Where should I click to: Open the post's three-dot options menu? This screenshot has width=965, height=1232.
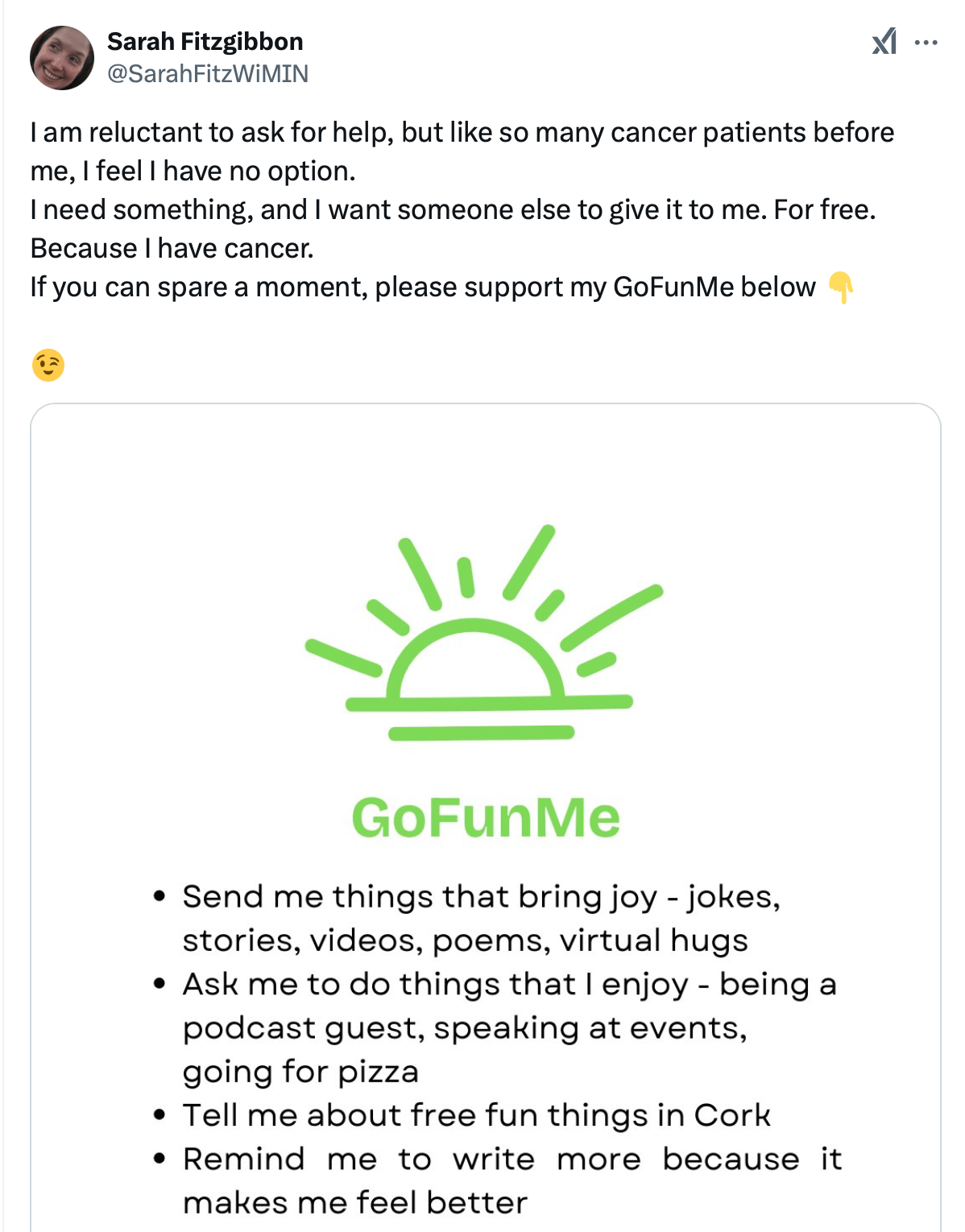tap(925, 43)
